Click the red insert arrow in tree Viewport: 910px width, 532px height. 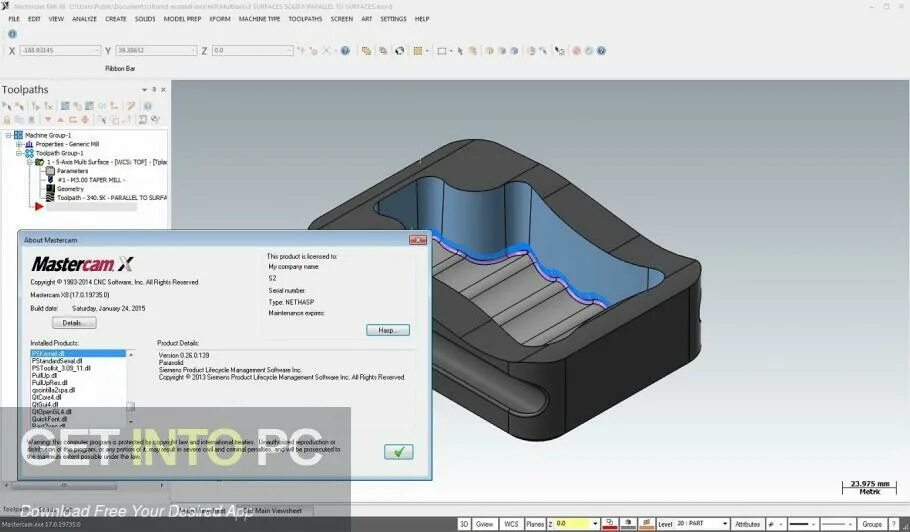(x=39, y=207)
